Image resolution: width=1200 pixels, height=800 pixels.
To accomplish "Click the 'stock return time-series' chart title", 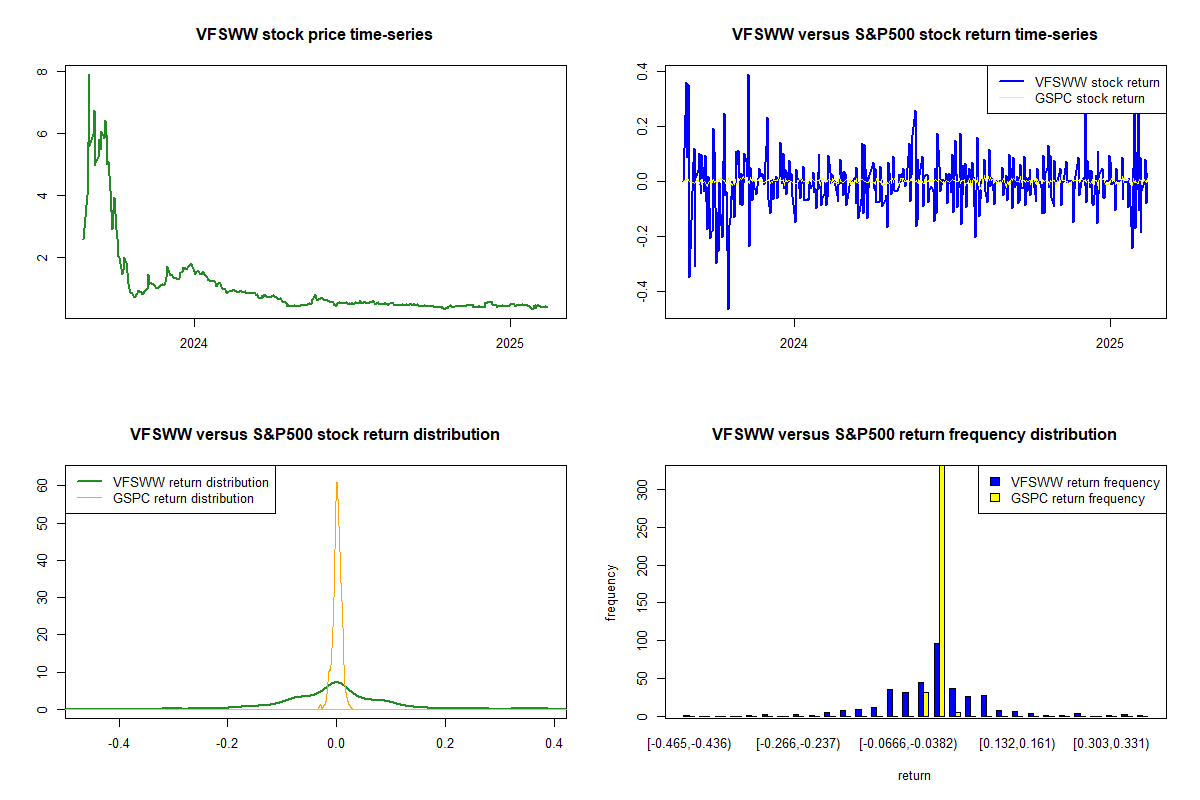I will (x=914, y=35).
